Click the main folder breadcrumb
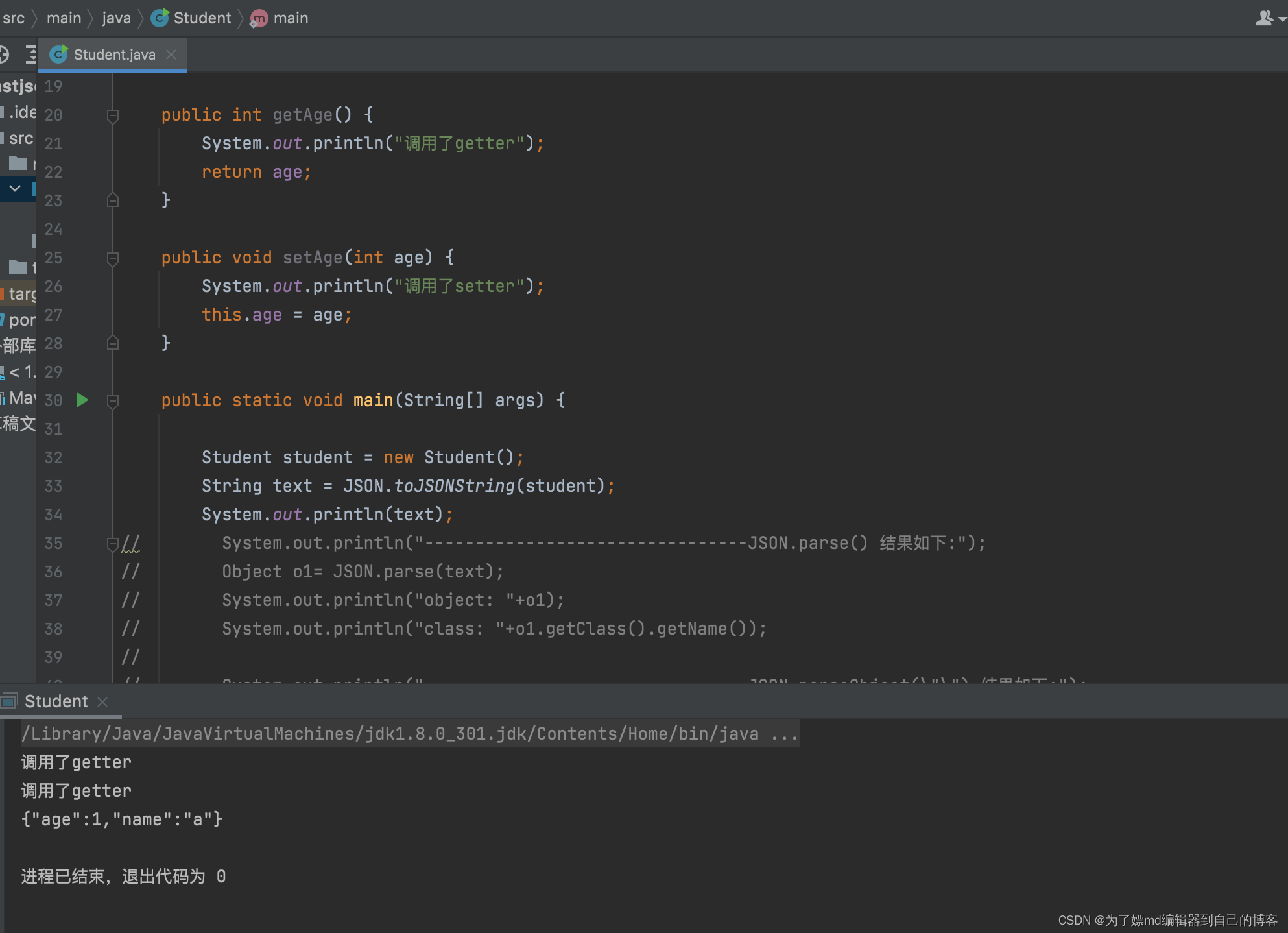Screen dimensions: 1288x933 [64, 18]
